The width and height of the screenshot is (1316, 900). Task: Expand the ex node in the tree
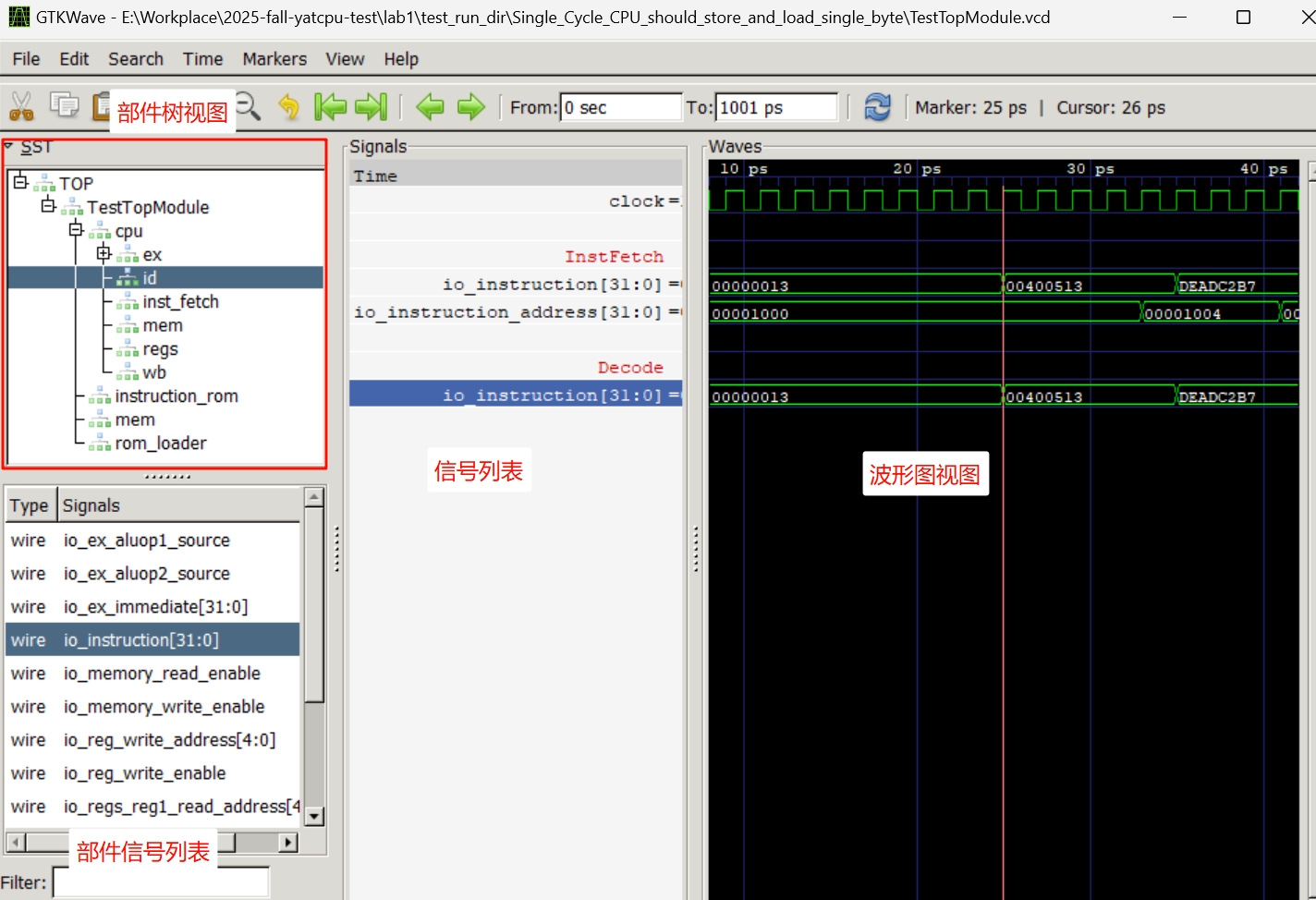pyautogui.click(x=104, y=253)
